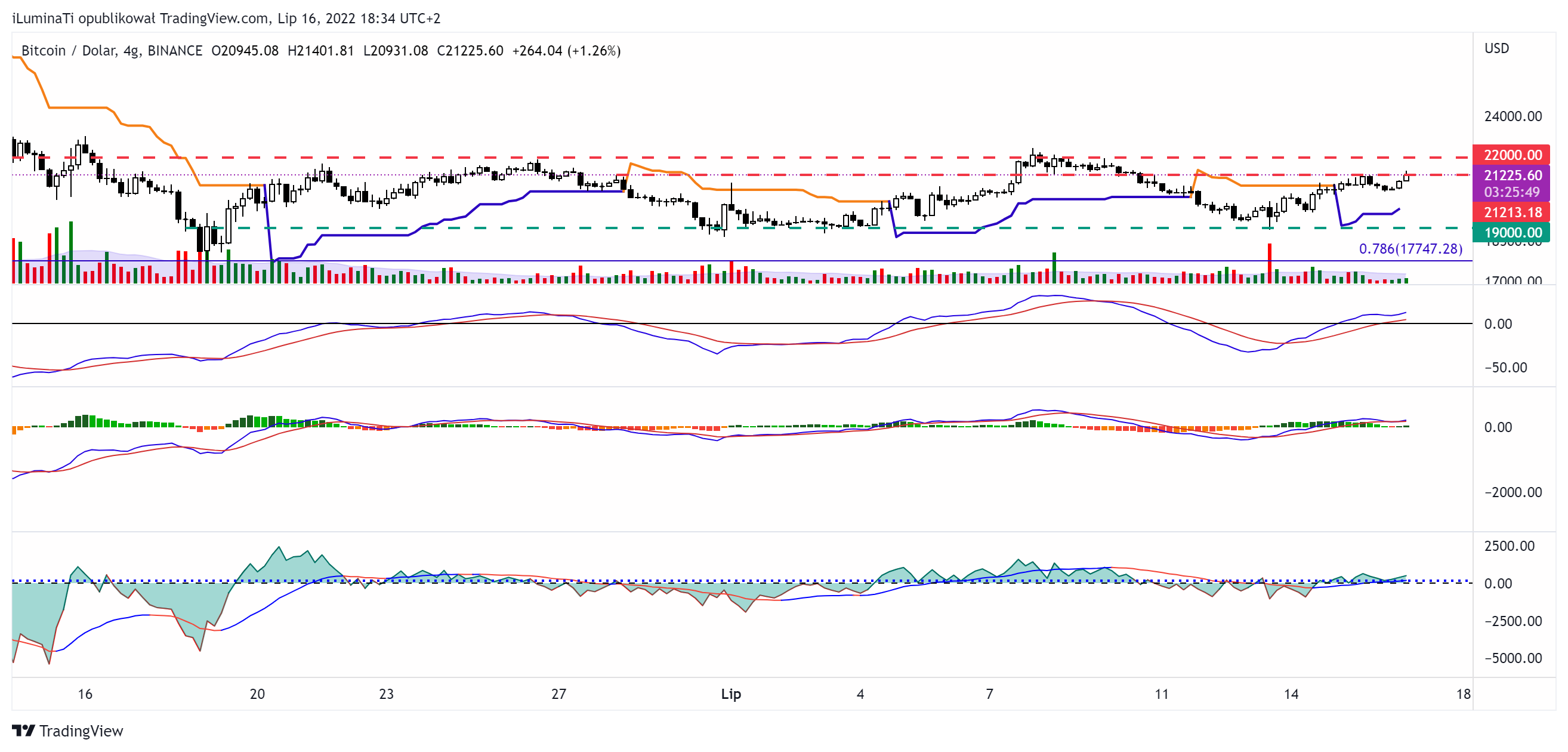This screenshot has height=752, width=1568.
Task: Click the TradingView logo icon
Action: 24,730
